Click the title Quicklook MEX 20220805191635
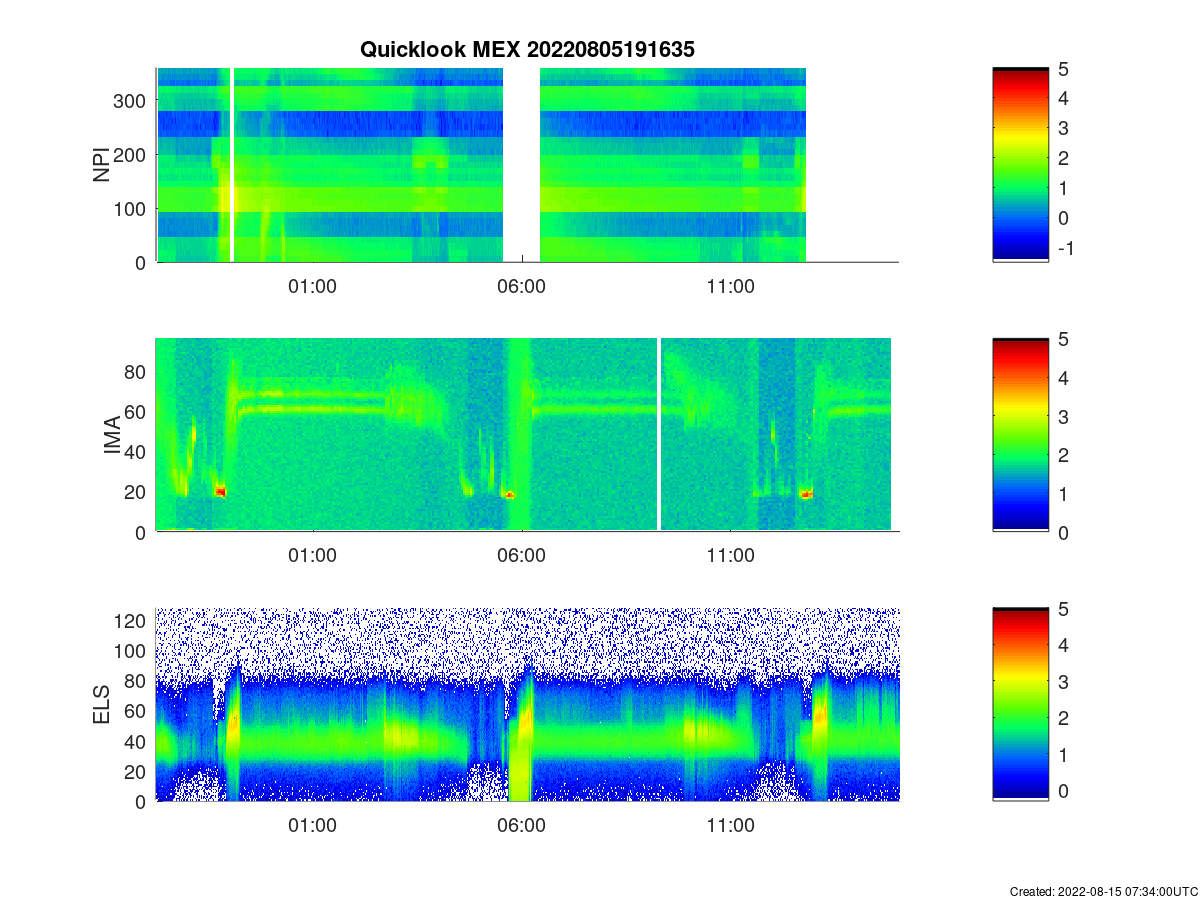The height and width of the screenshot is (900, 1200). [x=527, y=49]
